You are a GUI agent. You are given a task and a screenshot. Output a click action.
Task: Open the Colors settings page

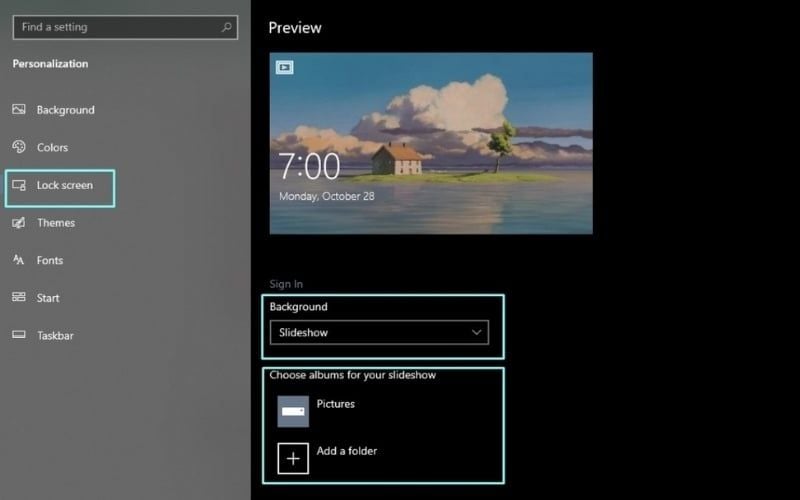tap(52, 147)
